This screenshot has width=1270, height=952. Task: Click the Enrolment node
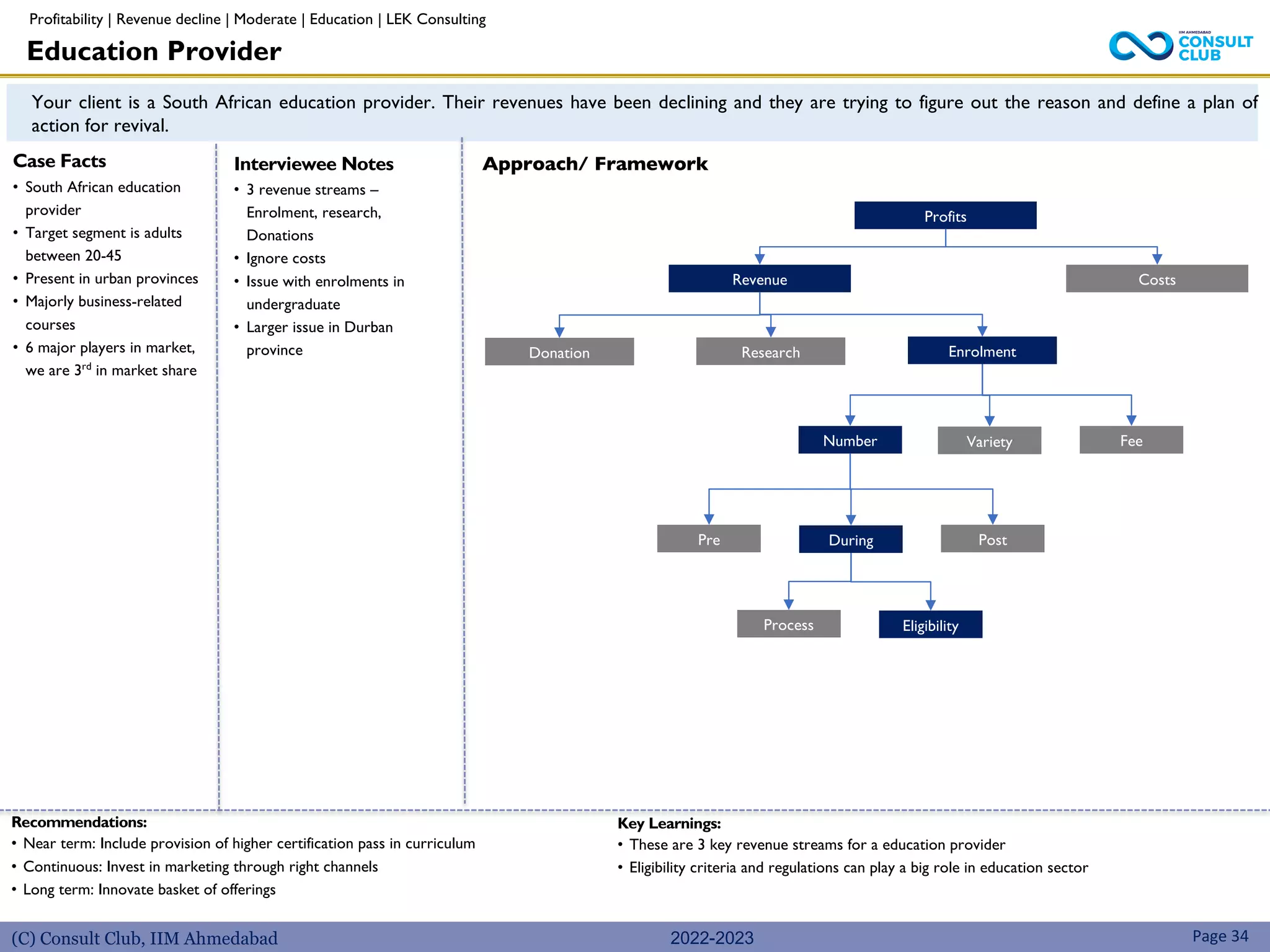pos(982,351)
